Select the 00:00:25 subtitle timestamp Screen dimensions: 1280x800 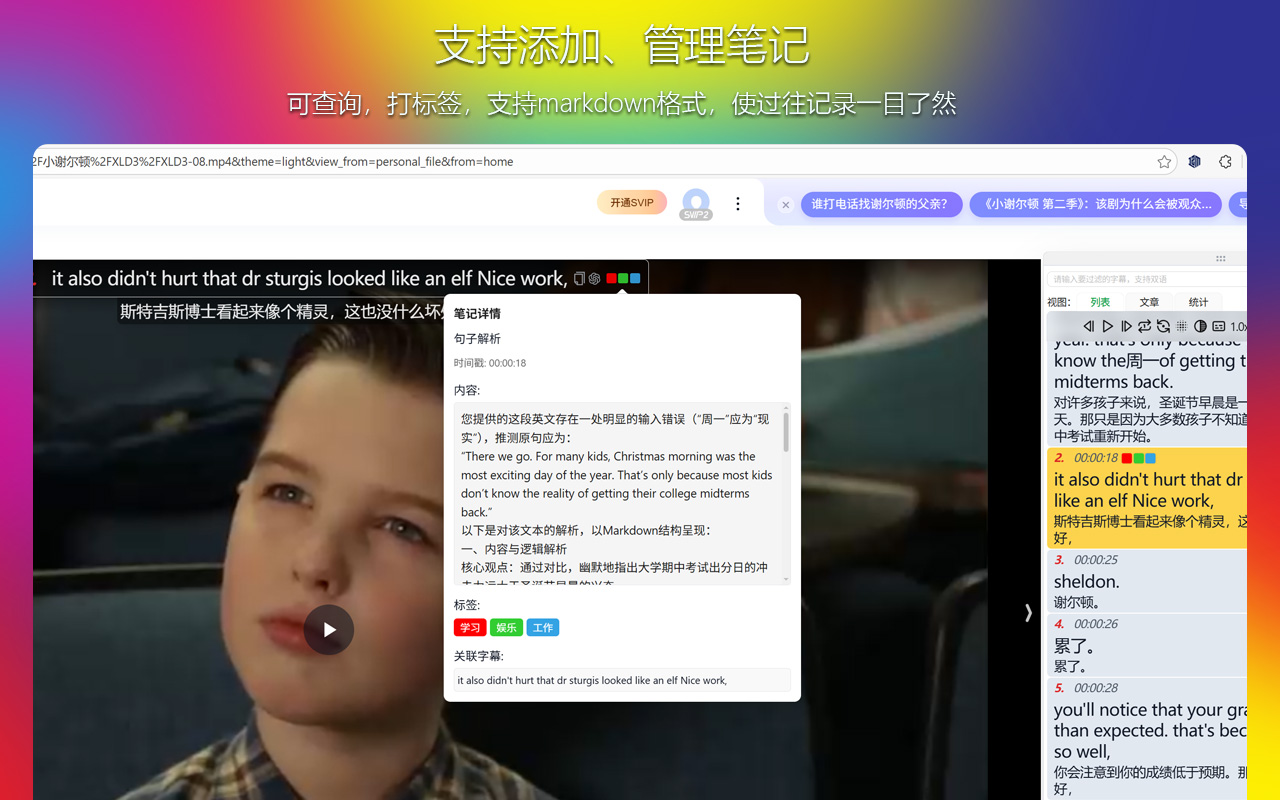tap(1096, 560)
